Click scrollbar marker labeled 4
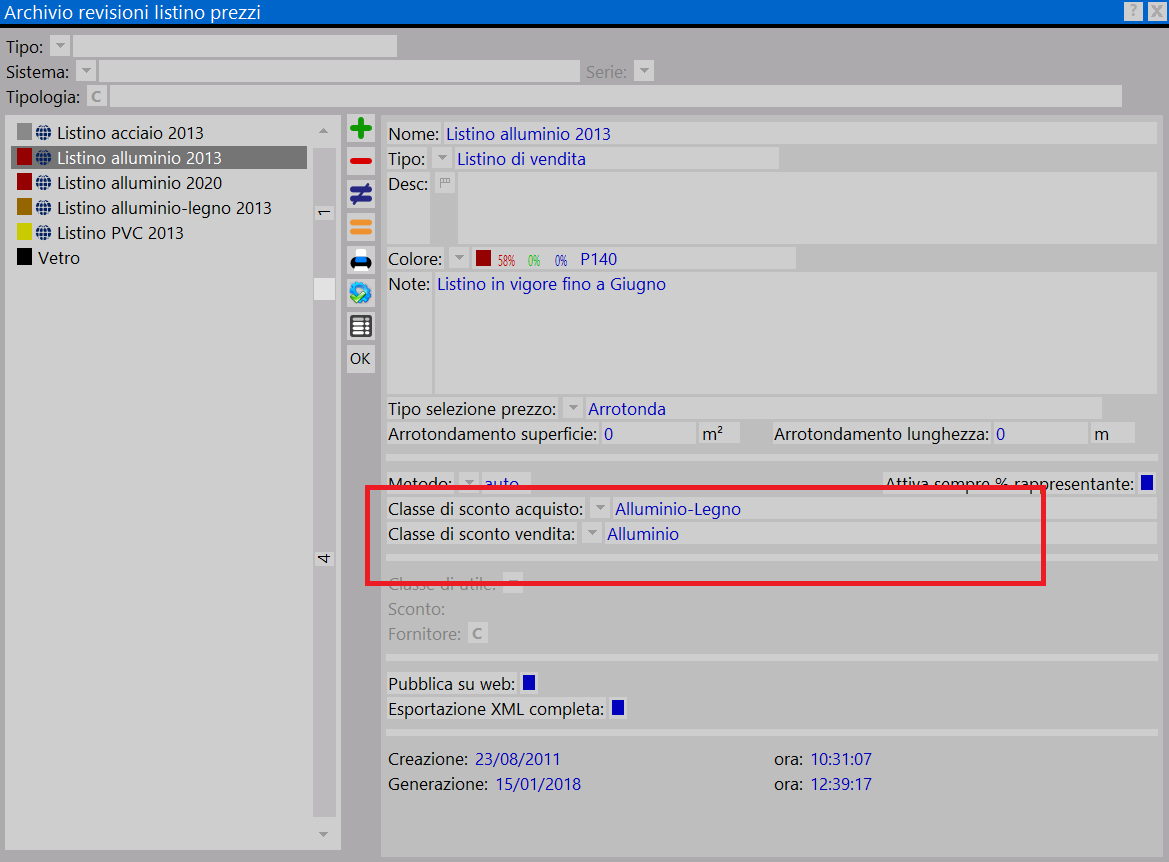The image size is (1169, 862). [x=324, y=559]
